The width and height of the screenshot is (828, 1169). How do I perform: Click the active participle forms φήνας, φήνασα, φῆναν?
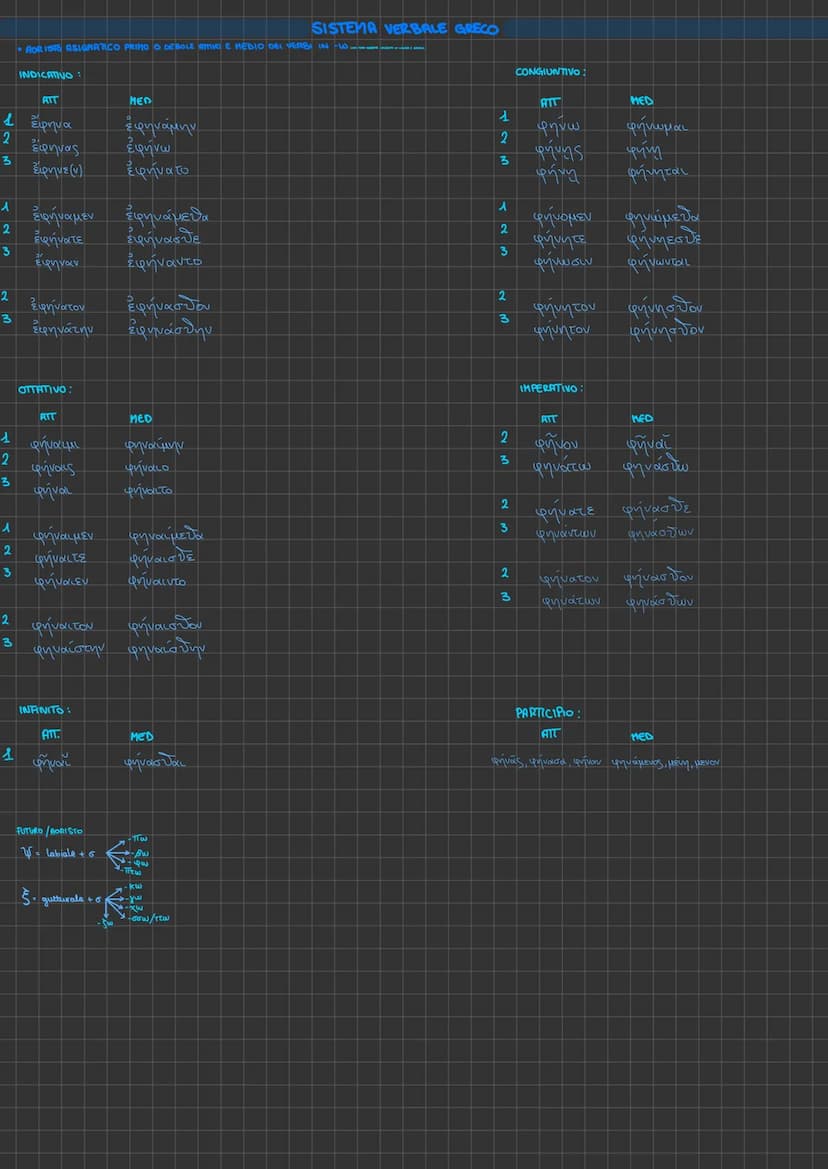(x=546, y=762)
